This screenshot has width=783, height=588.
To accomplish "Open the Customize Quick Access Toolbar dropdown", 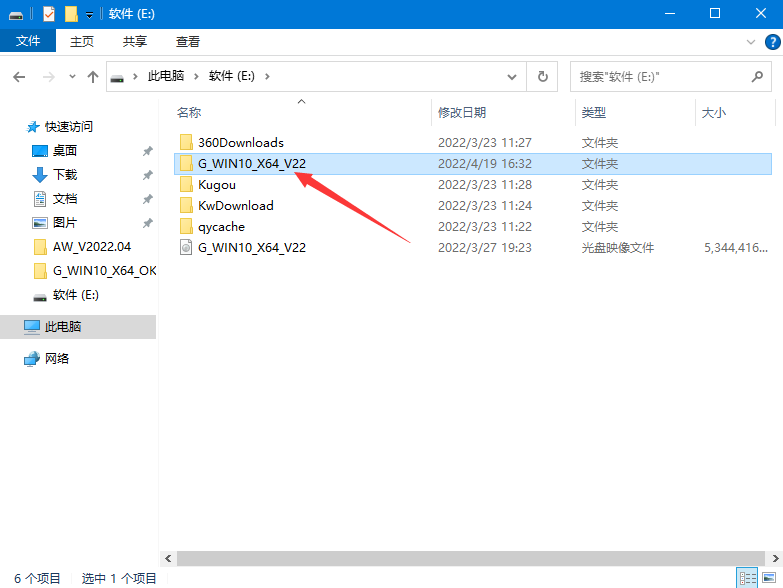I will point(89,15).
